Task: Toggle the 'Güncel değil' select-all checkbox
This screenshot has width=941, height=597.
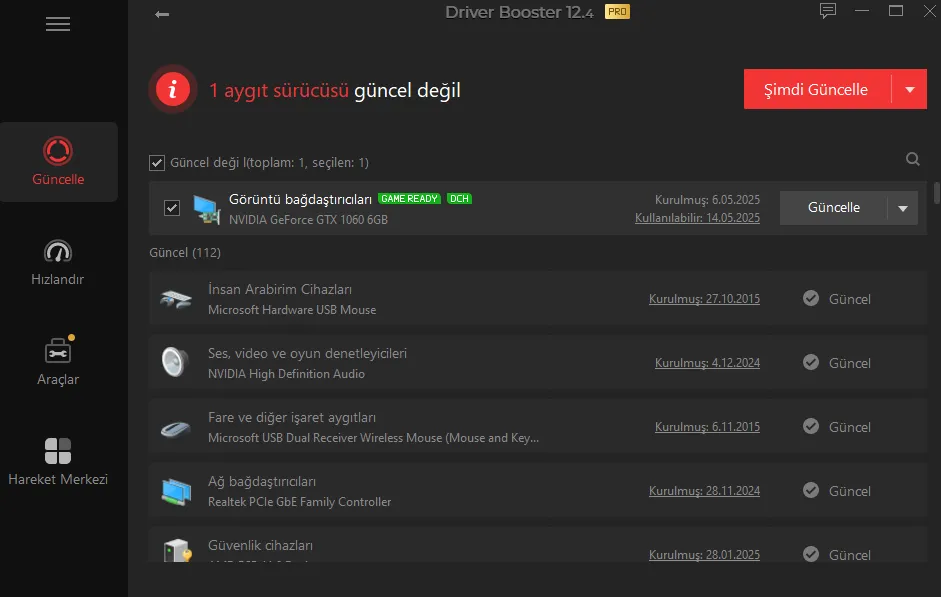Action: (157, 163)
